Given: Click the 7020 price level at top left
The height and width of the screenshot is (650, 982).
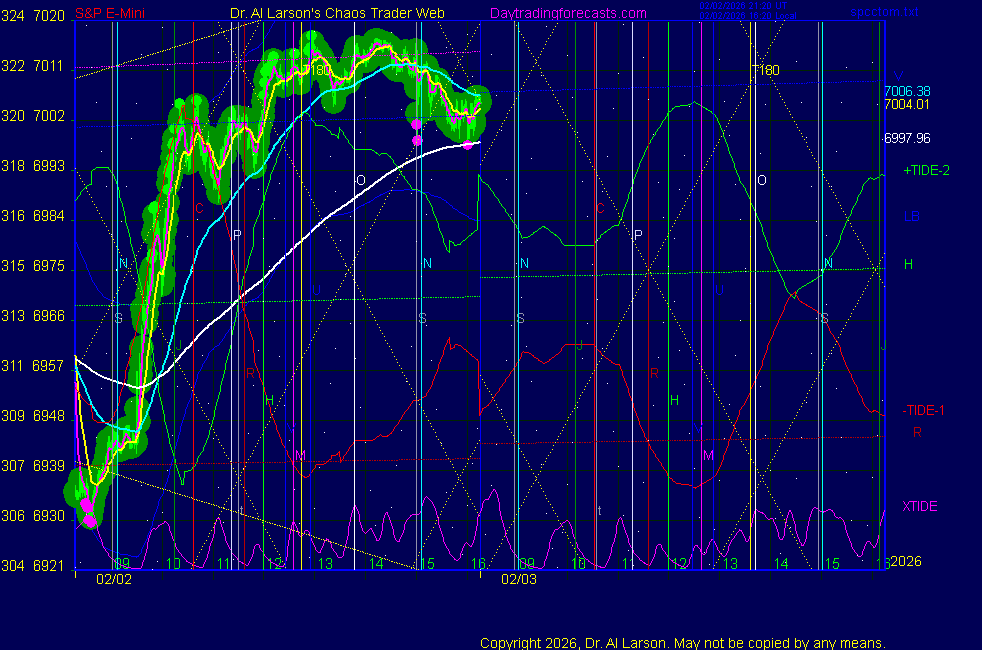Looking at the screenshot, I should tap(49, 17).
